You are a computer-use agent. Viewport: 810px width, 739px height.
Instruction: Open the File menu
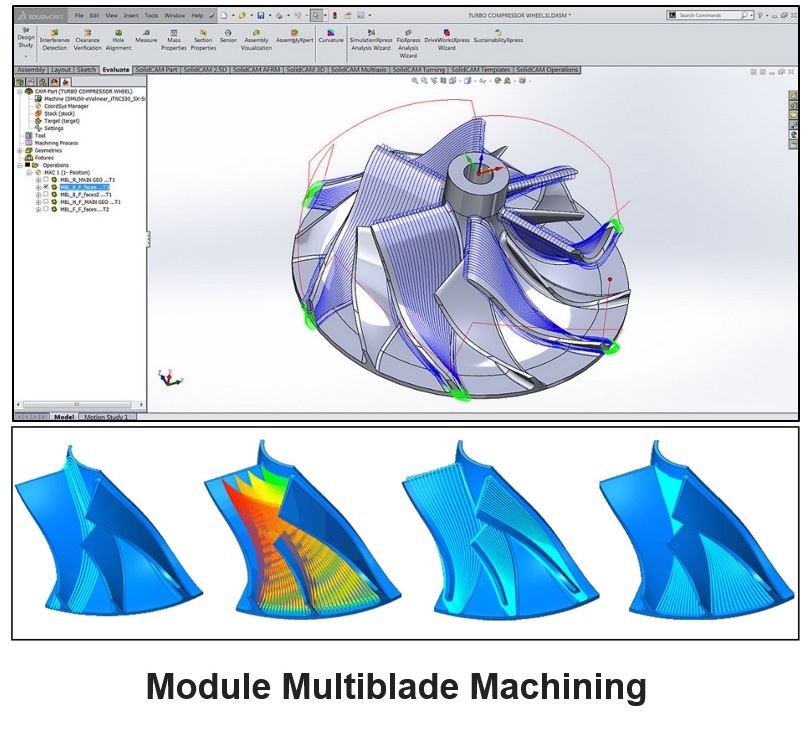(79, 15)
